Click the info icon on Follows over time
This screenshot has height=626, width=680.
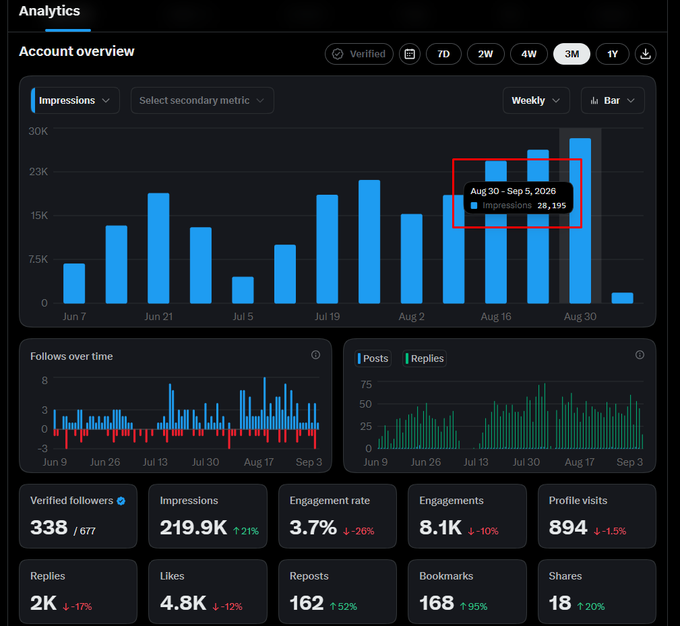point(316,355)
